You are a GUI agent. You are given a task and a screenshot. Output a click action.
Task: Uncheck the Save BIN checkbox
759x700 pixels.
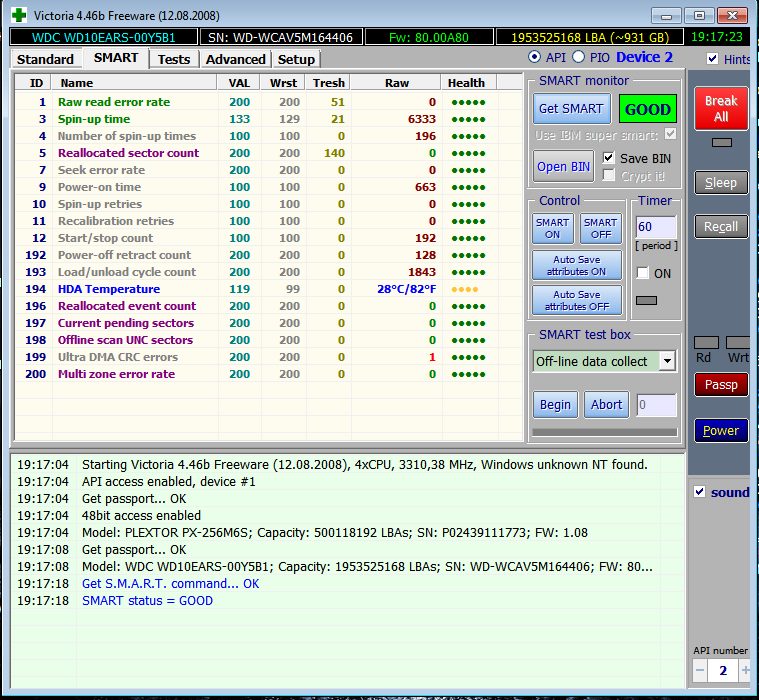click(609, 158)
